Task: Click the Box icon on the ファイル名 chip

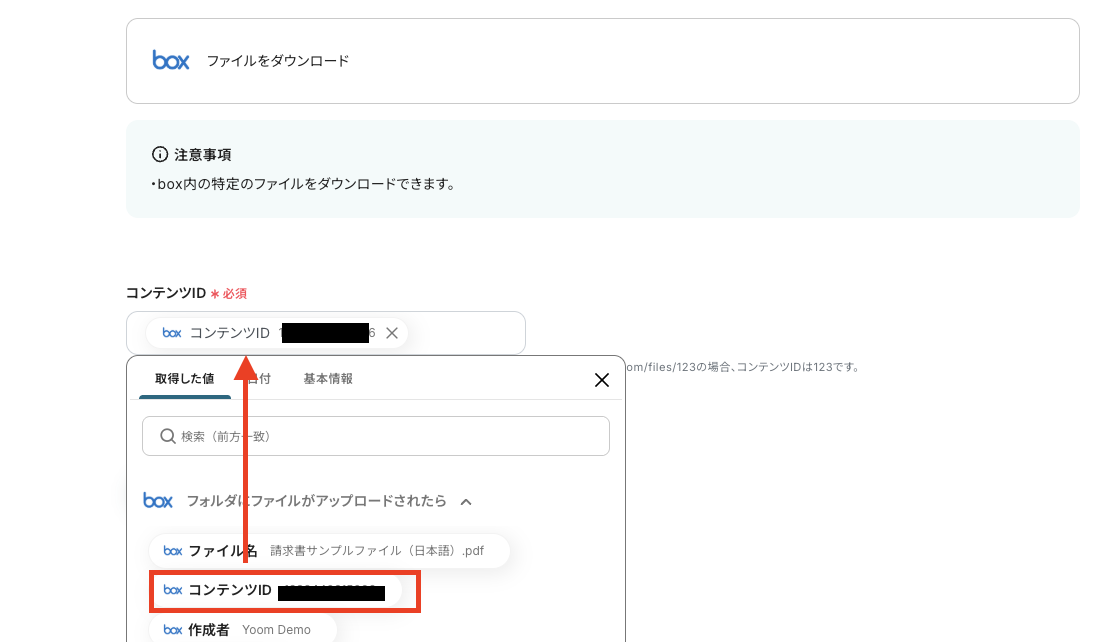Action: point(172,551)
